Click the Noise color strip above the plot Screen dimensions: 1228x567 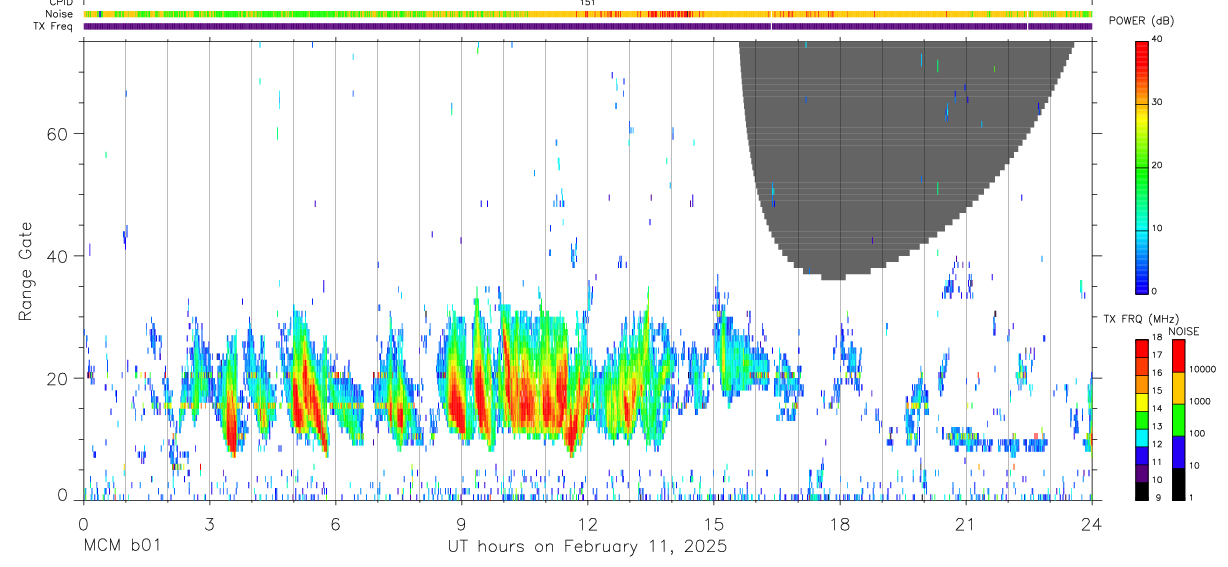coord(588,14)
